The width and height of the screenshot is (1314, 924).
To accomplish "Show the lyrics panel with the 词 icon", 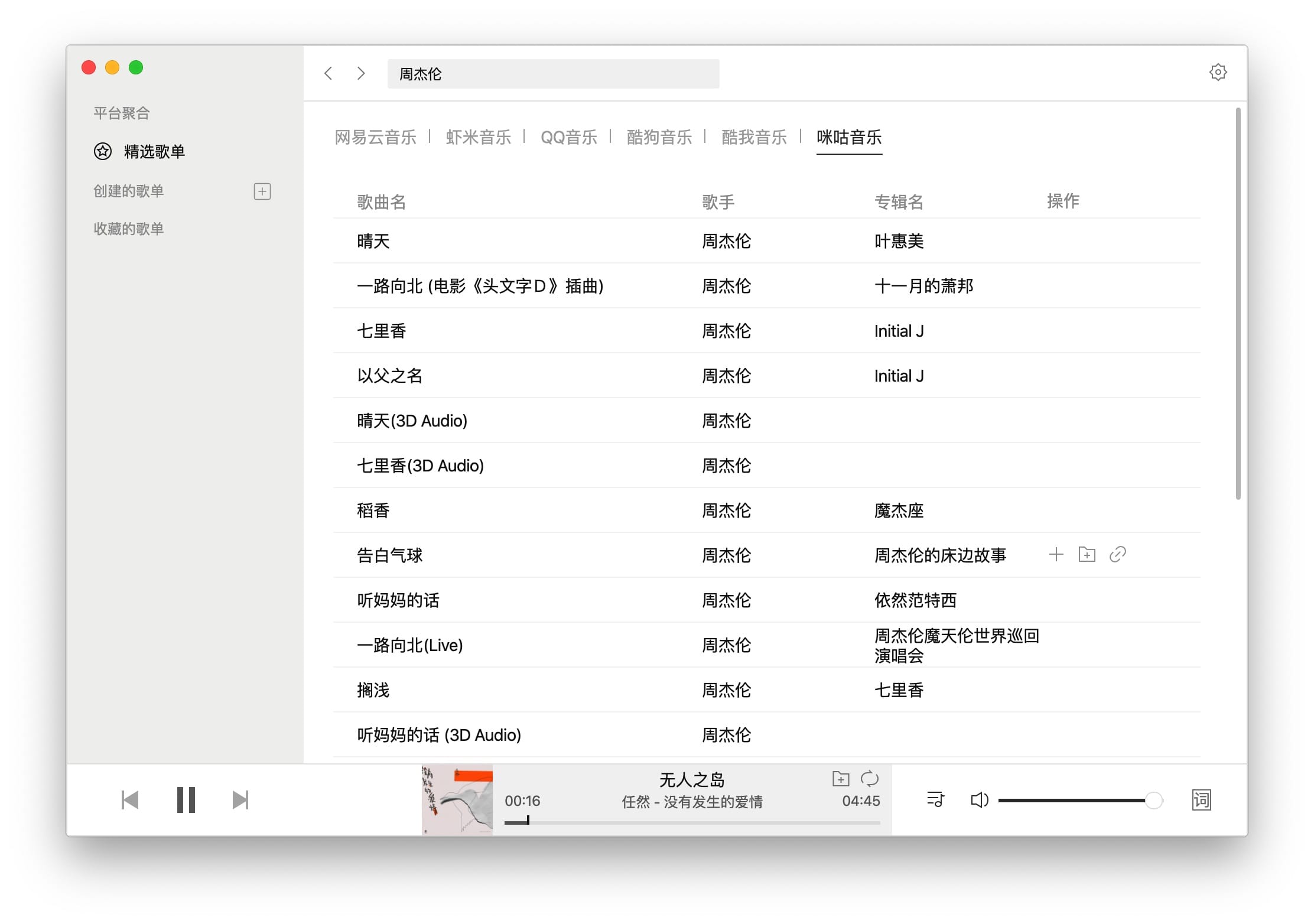I will click(x=1201, y=800).
